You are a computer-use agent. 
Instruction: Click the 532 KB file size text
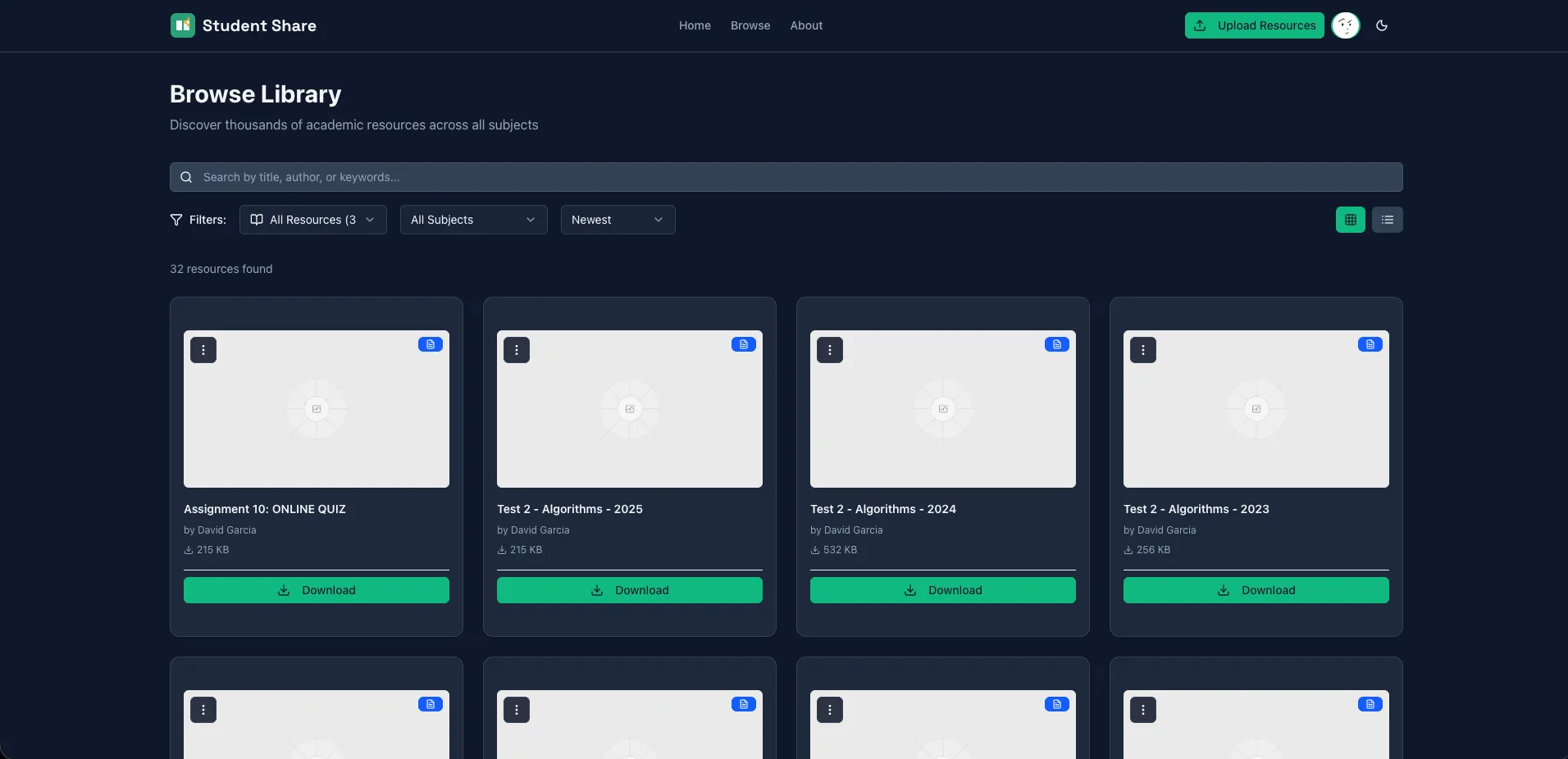coord(840,550)
